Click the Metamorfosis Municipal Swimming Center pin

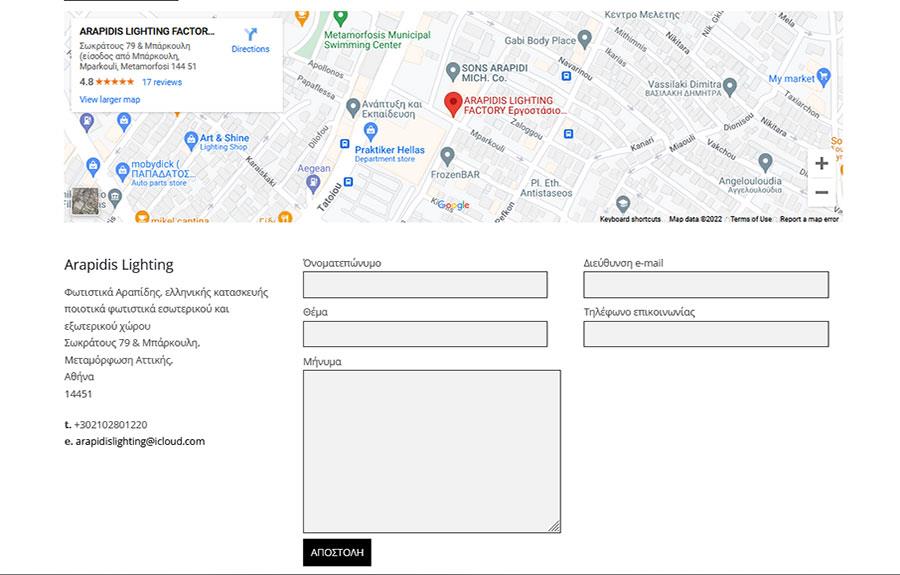pos(340,18)
